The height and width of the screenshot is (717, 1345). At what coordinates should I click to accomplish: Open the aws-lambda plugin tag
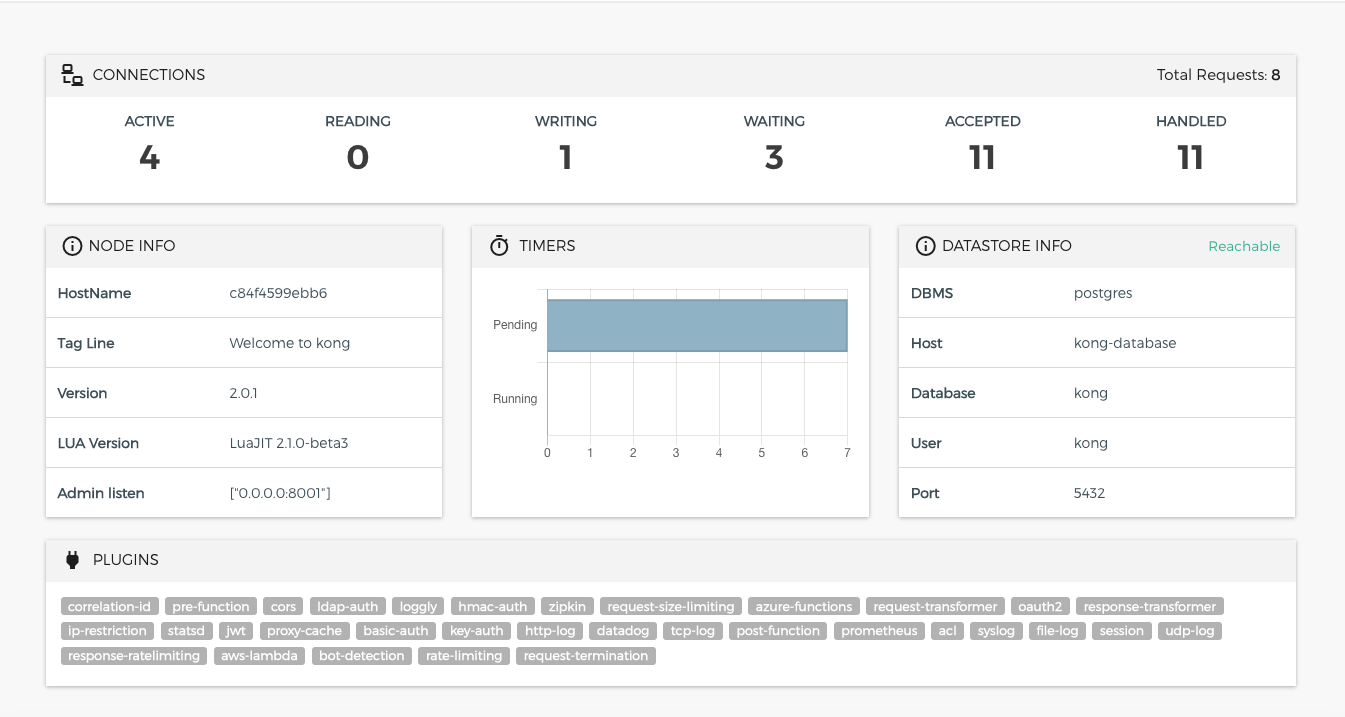(x=259, y=656)
